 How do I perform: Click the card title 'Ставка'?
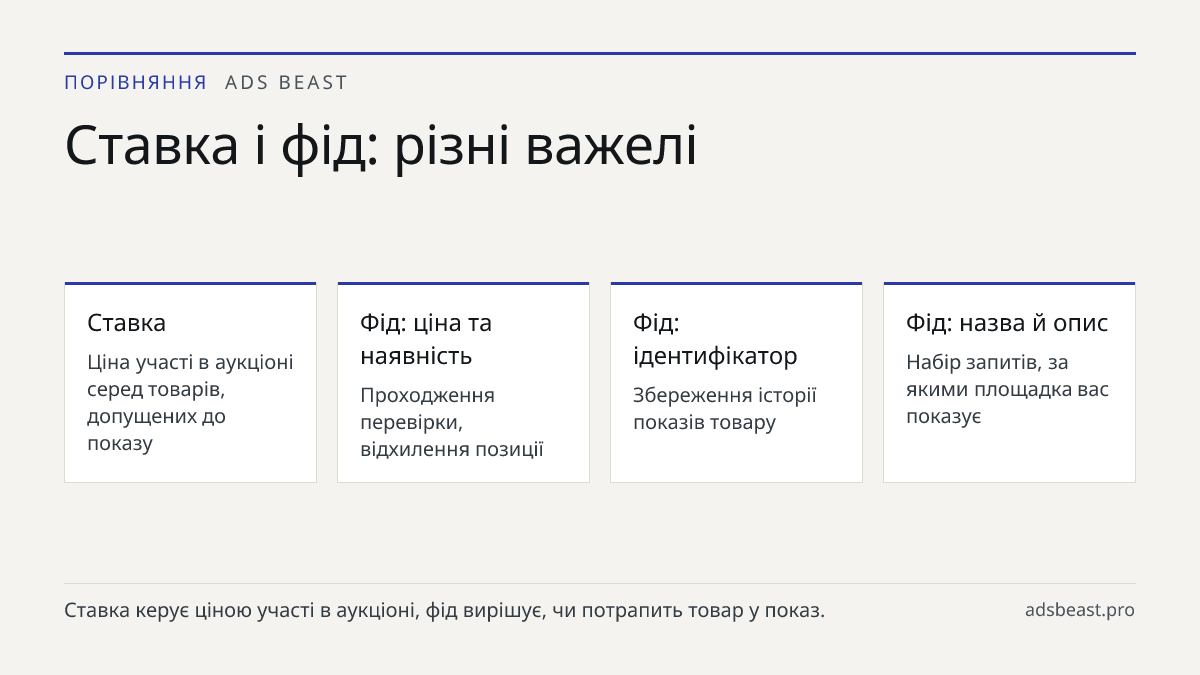(127, 323)
